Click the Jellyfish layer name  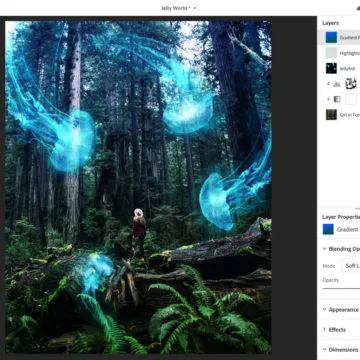tap(347, 69)
